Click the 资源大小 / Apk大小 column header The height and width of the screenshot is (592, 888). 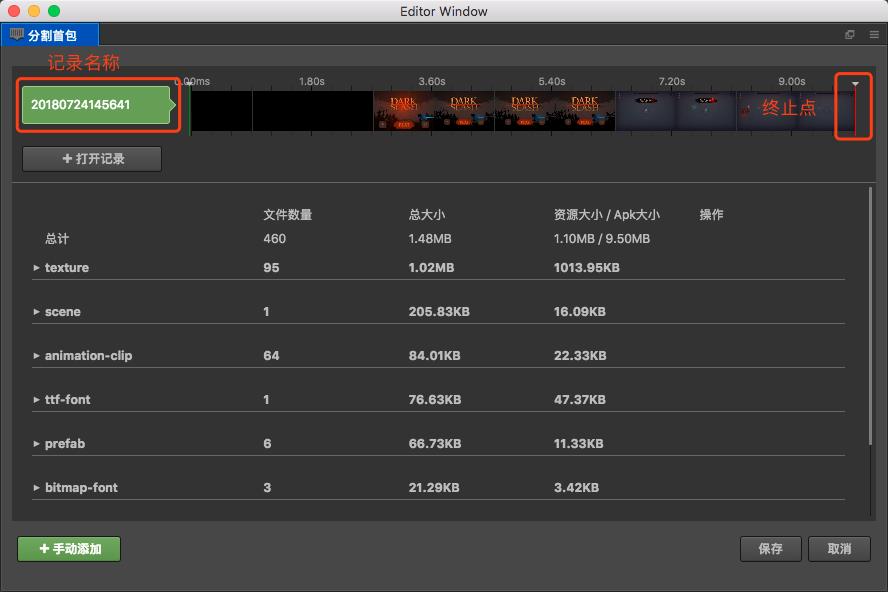click(x=607, y=215)
